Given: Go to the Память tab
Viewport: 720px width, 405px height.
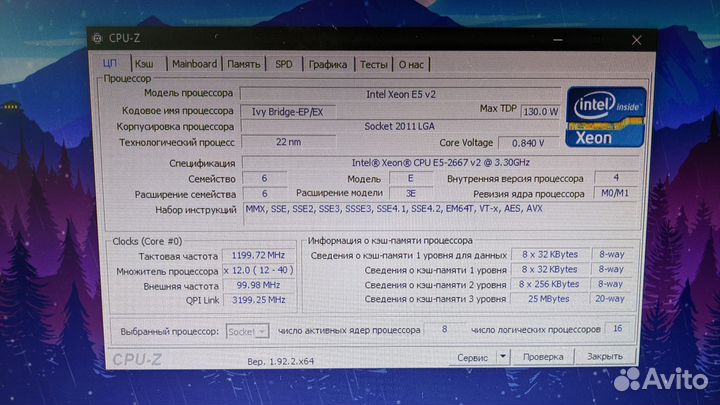Looking at the screenshot, I should pyautogui.click(x=243, y=64).
